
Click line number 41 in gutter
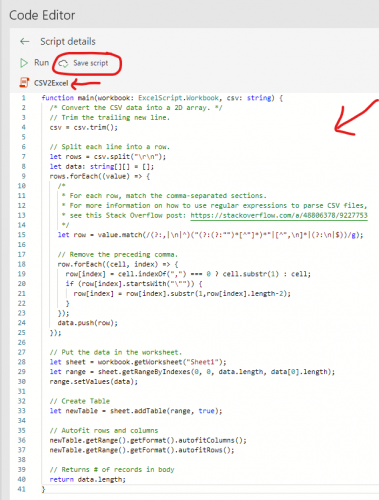[x=22, y=489]
